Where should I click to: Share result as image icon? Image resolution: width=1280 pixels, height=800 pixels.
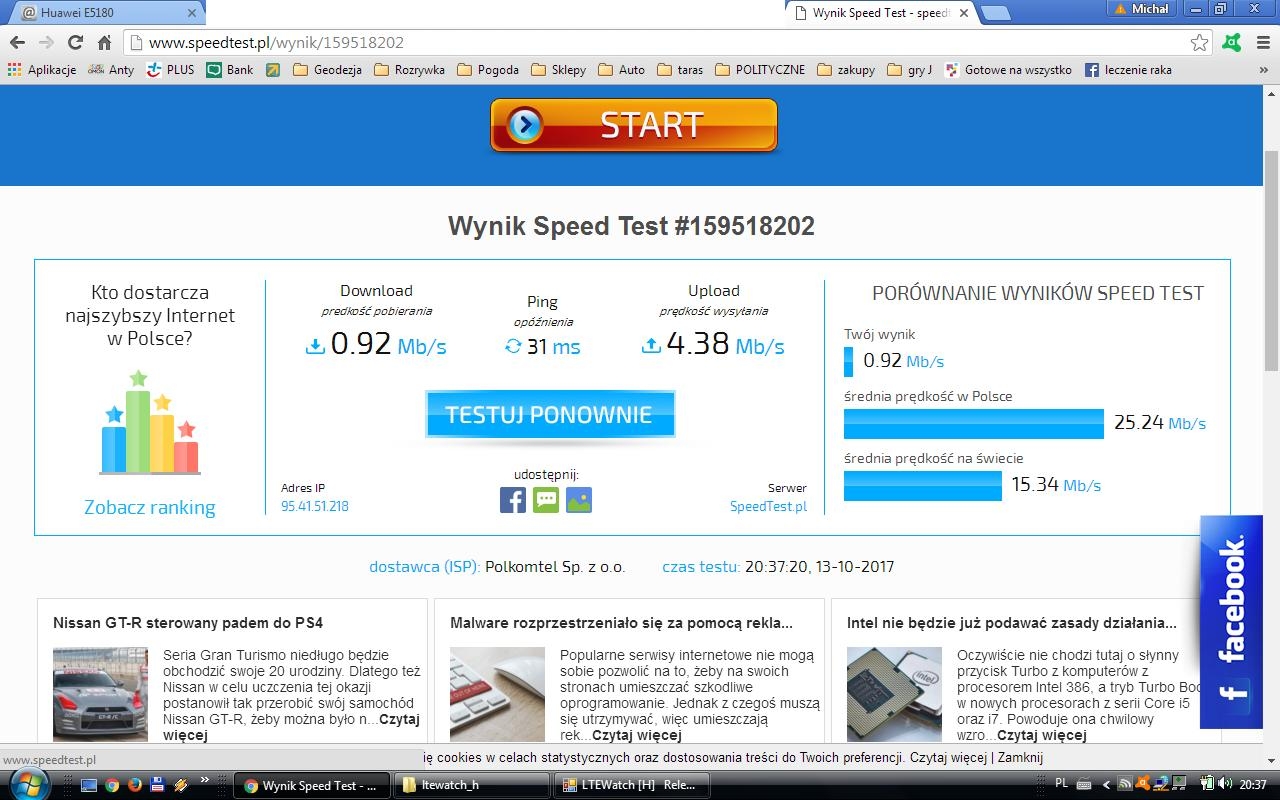(579, 500)
